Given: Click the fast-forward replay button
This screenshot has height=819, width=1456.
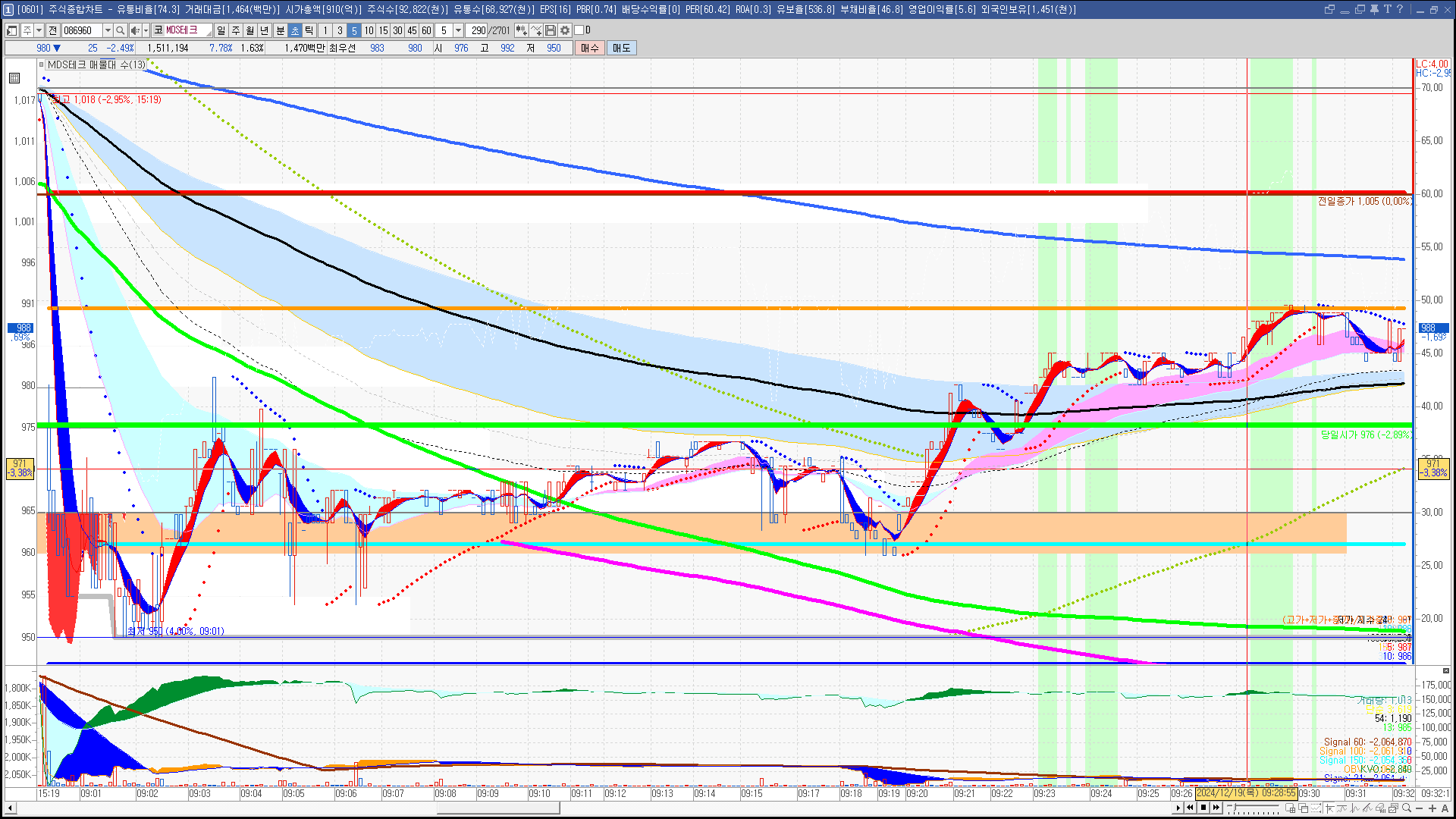Looking at the screenshot, I should click(1216, 808).
